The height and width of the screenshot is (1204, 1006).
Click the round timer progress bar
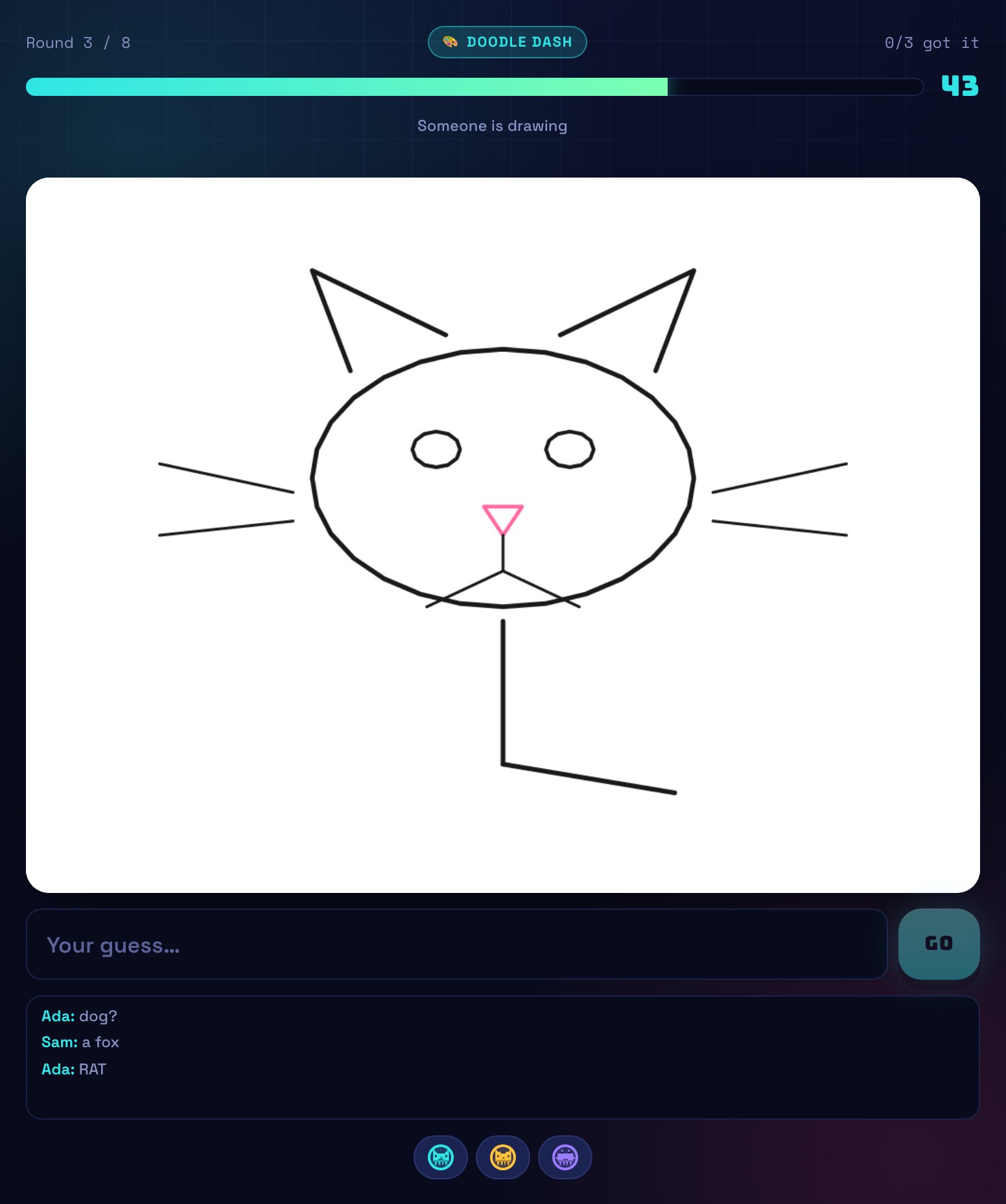474,87
